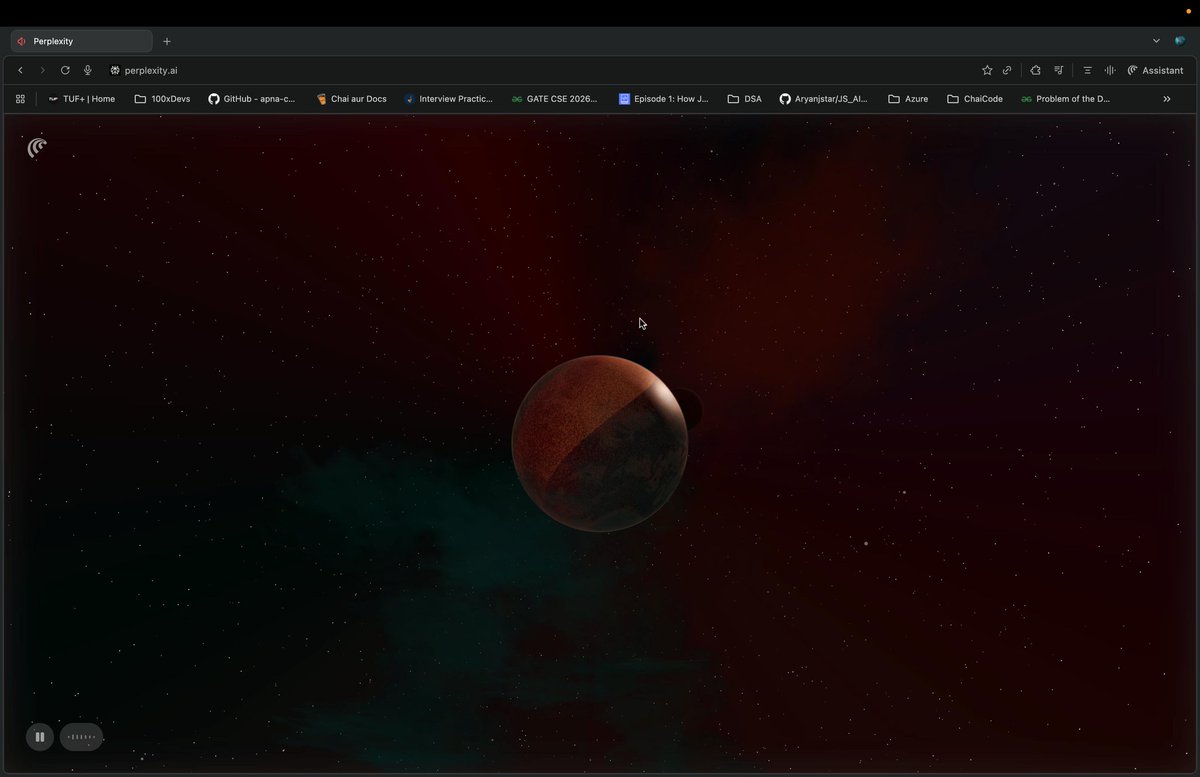Click the red planet animation

pos(600,443)
